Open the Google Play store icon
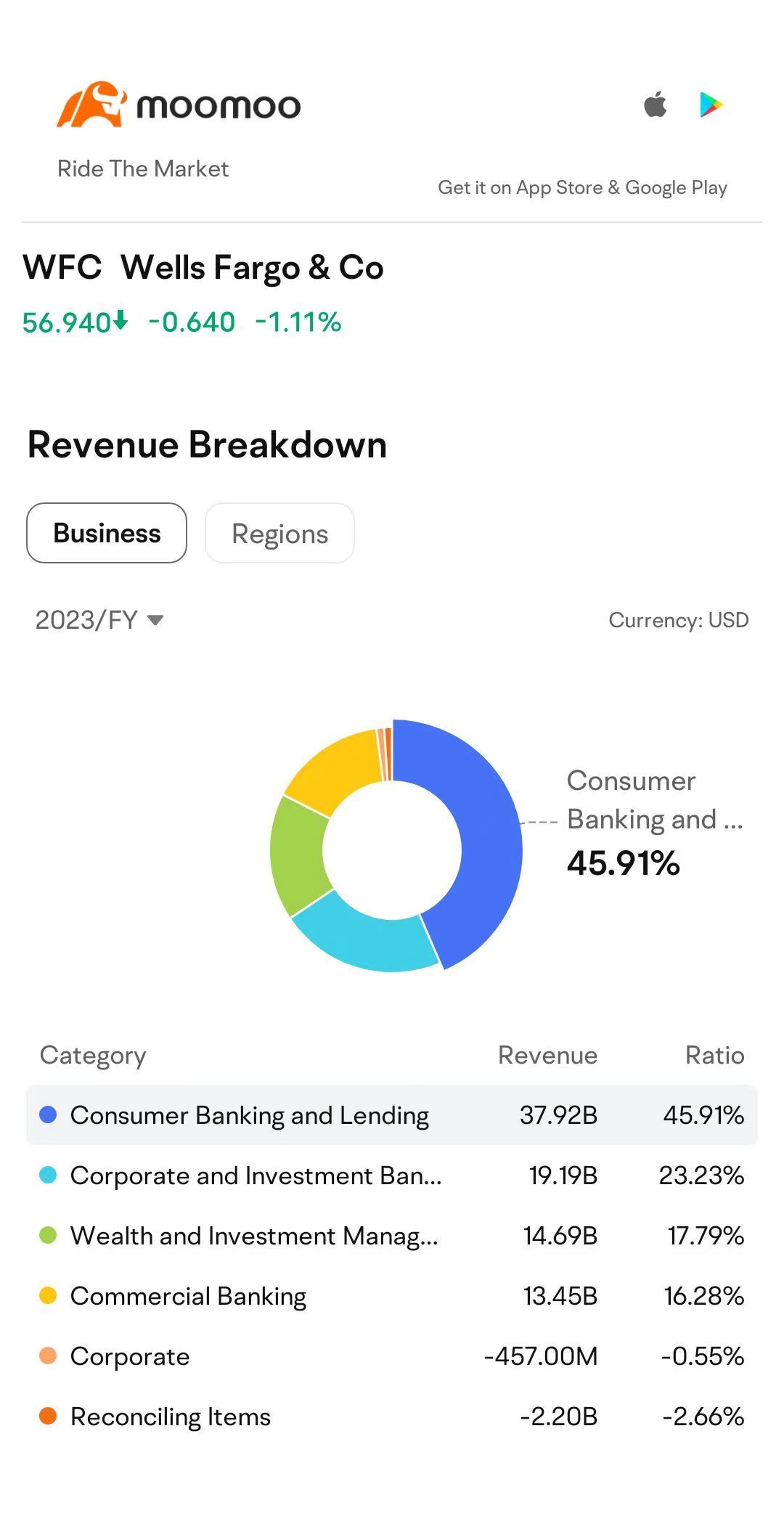This screenshot has height=1516, width=784. coord(711,105)
